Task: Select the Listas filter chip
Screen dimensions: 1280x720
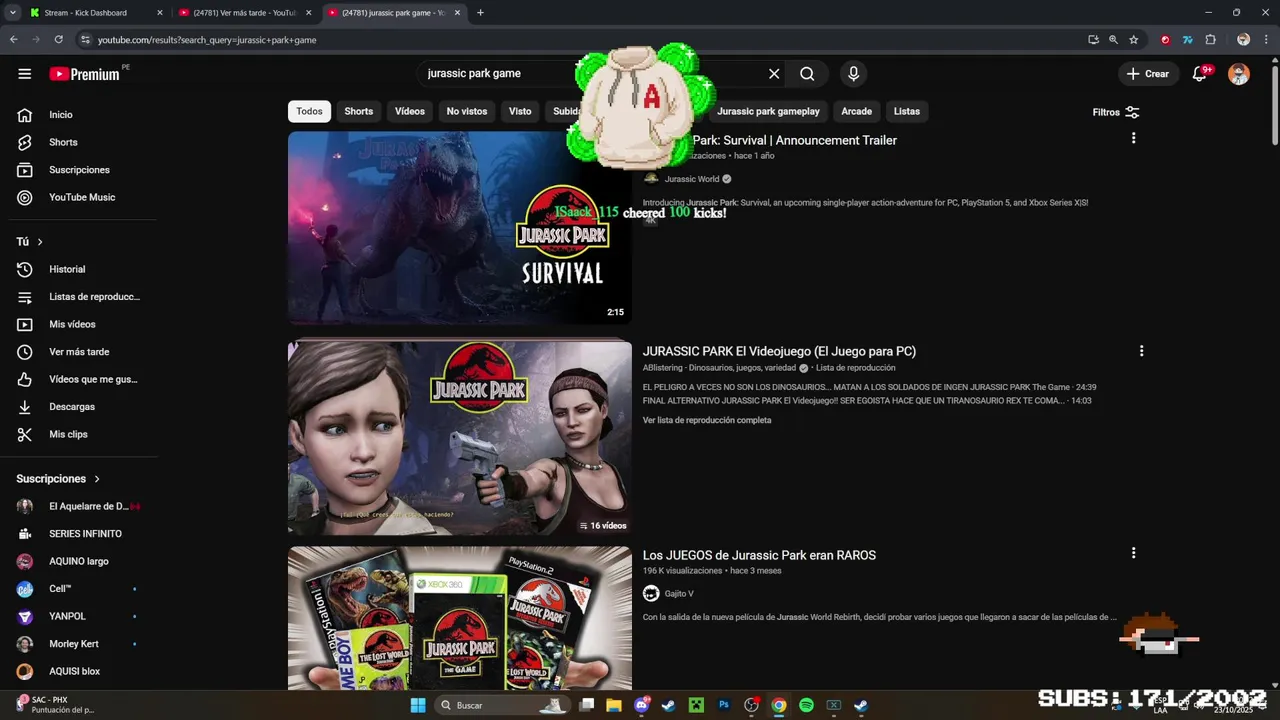Action: tap(907, 111)
